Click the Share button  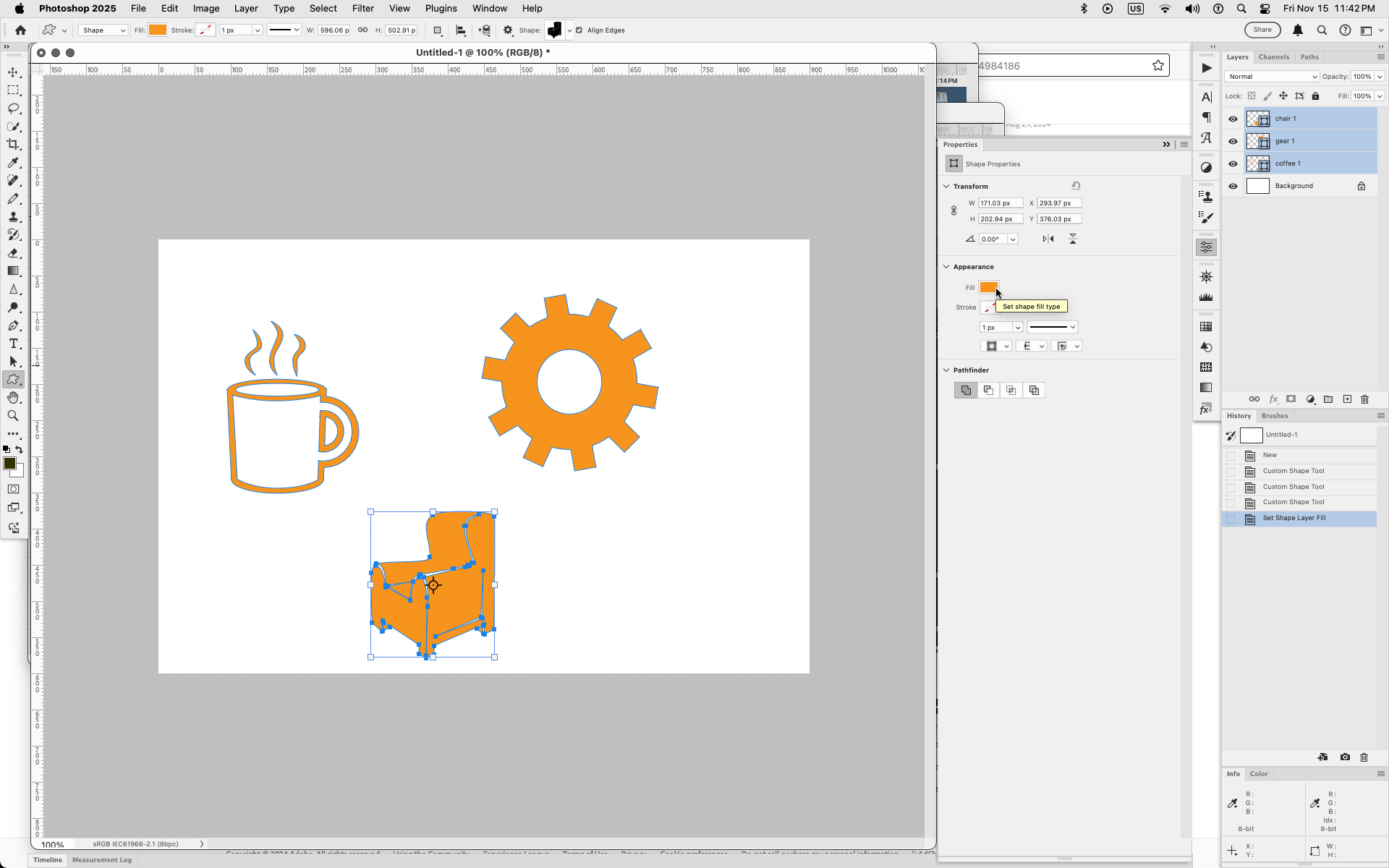(x=1262, y=30)
